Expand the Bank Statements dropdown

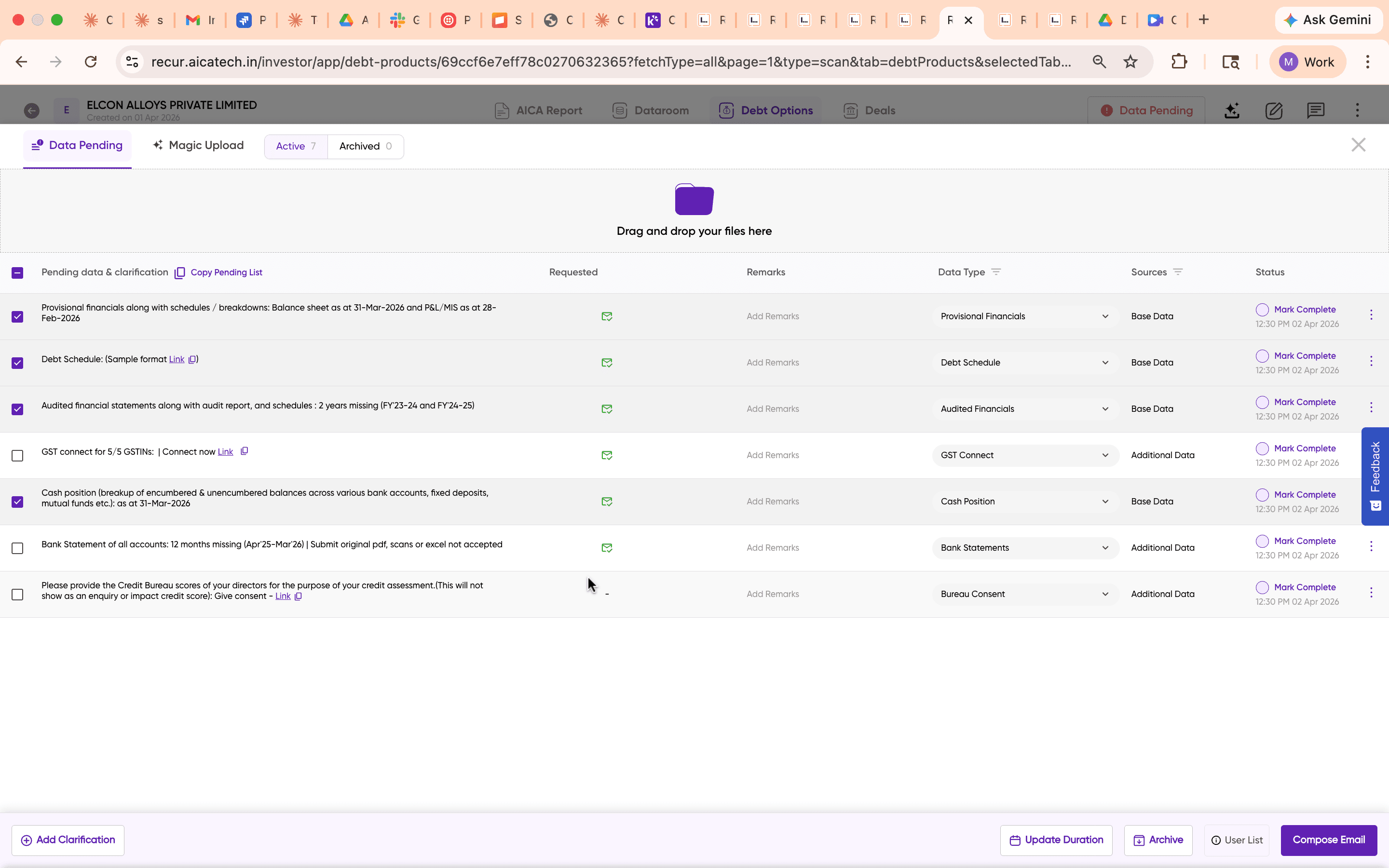tap(1104, 548)
